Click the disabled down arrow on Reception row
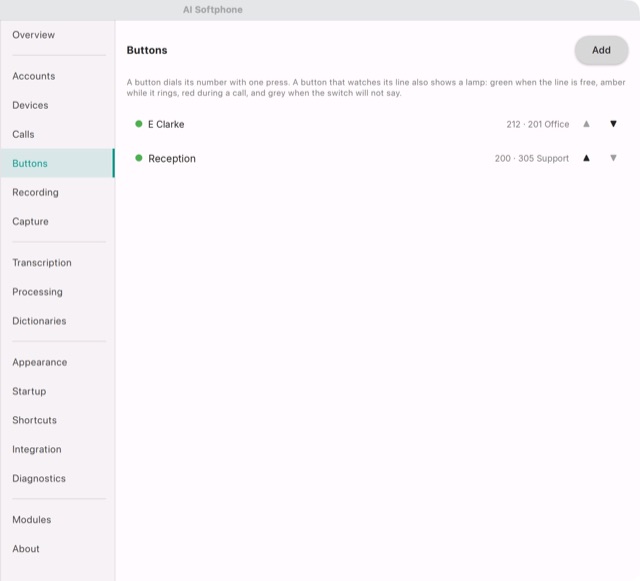The image size is (640, 581). tap(613, 158)
